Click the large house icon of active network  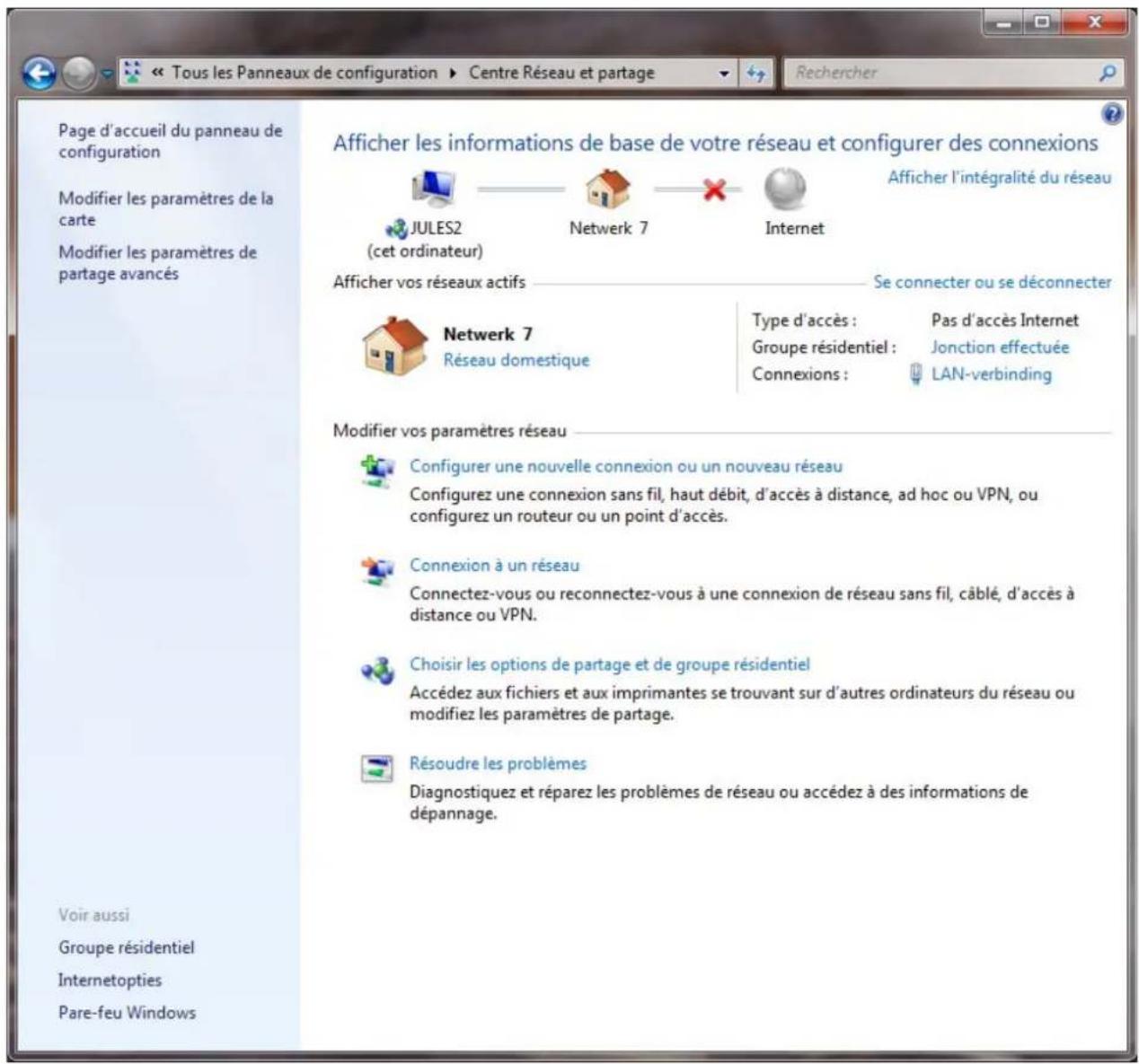394,346
